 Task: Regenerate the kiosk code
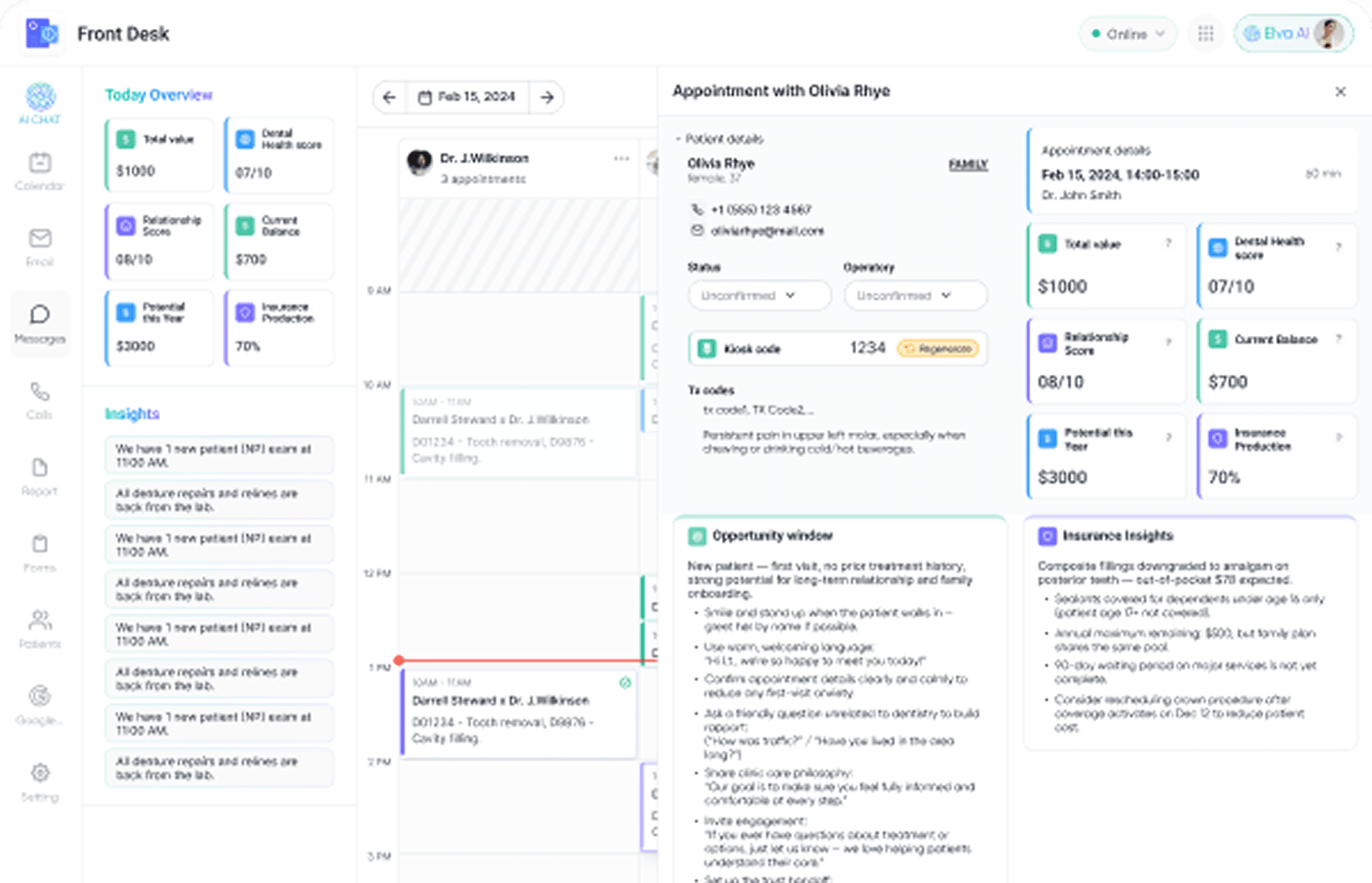[x=938, y=349]
